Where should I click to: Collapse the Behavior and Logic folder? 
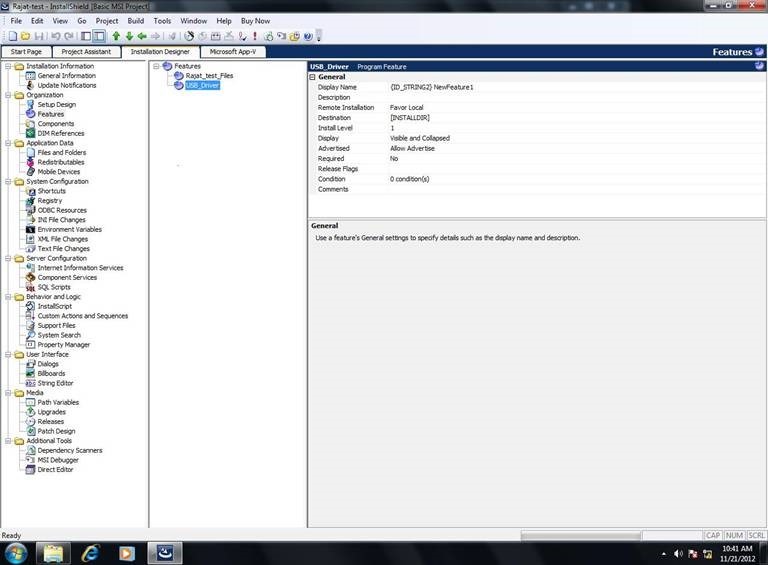8,297
